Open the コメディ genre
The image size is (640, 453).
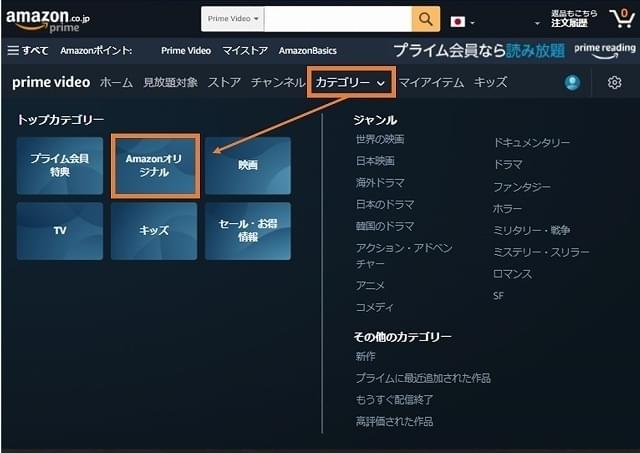coord(374,307)
